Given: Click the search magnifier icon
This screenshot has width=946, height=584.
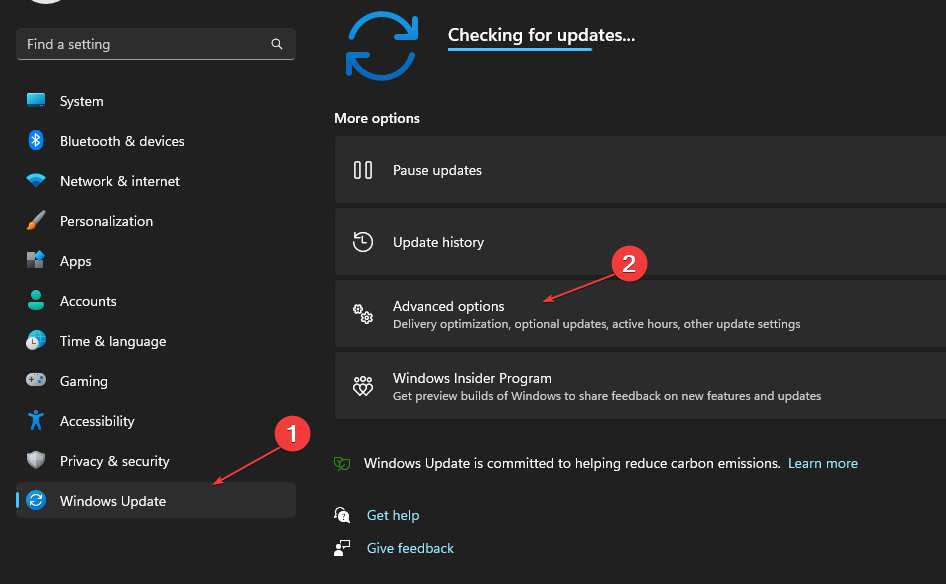Looking at the screenshot, I should tap(277, 45).
